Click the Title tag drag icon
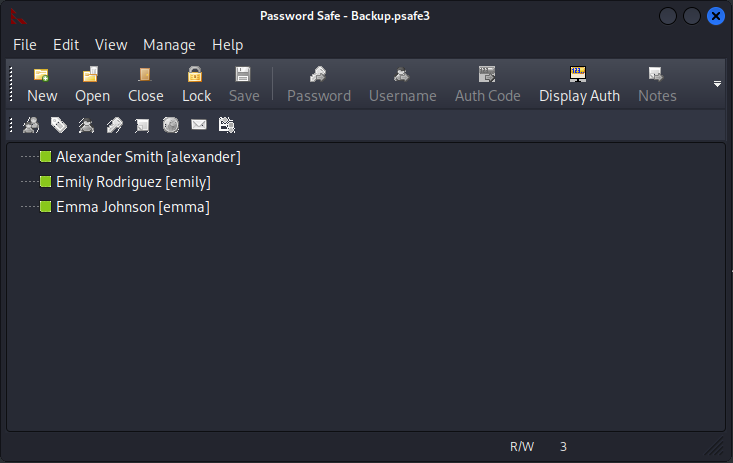This screenshot has height=463, width=733. [59, 125]
